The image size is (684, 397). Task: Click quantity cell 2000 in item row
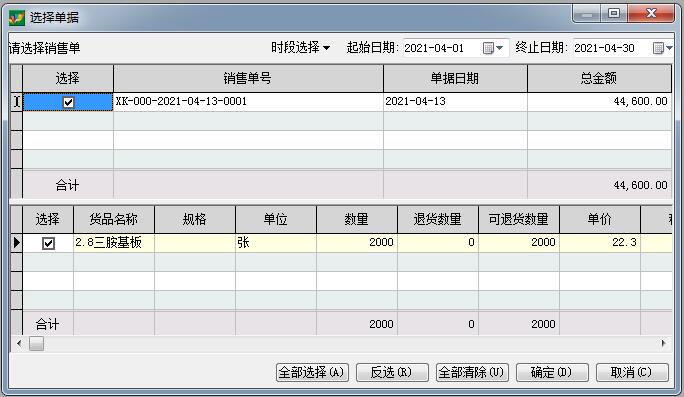357,243
